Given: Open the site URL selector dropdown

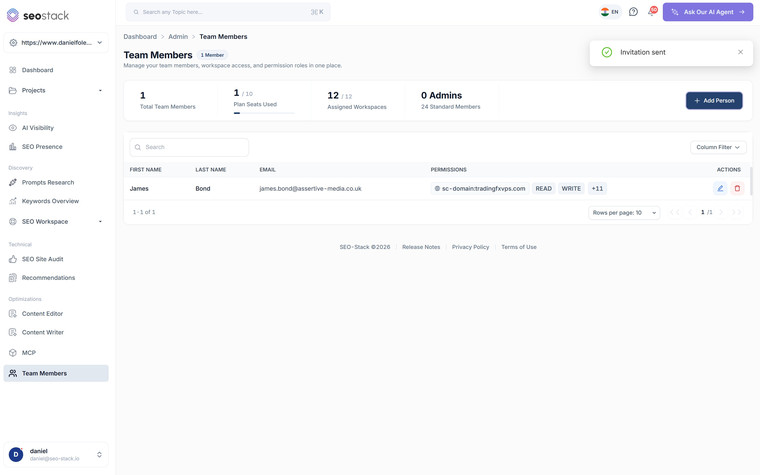Looking at the screenshot, I should [56, 43].
